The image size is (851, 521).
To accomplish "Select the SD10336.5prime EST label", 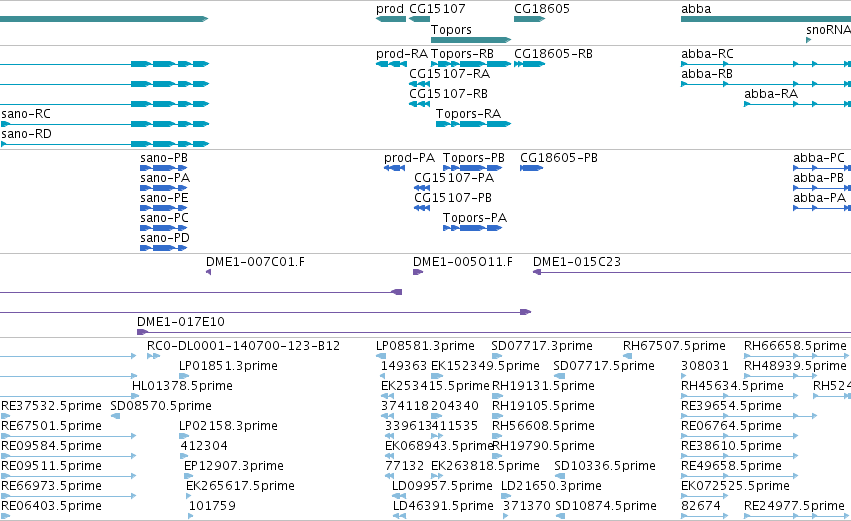I will 605,467.
